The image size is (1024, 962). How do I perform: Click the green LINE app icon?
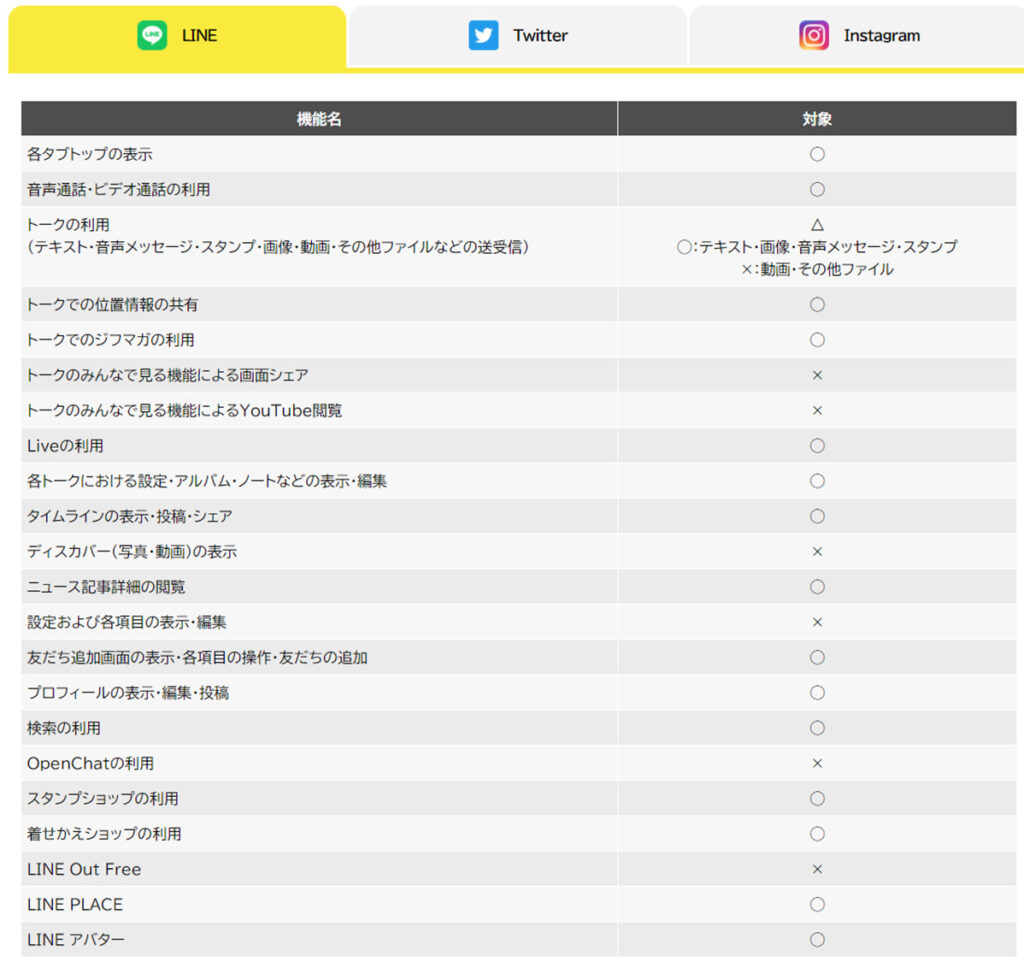pos(152,35)
